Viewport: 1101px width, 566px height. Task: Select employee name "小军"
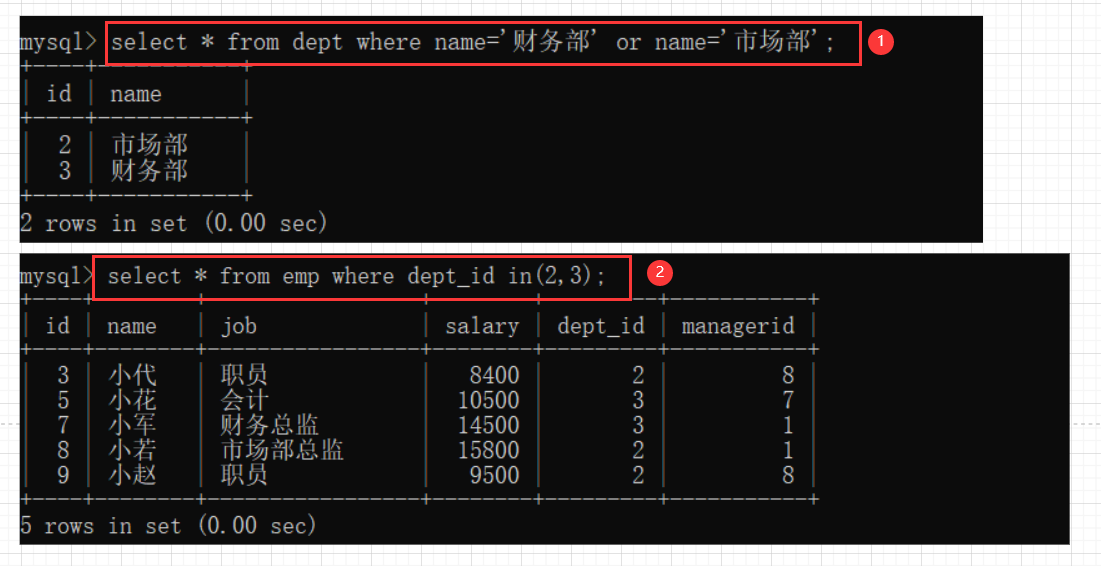click(132, 425)
